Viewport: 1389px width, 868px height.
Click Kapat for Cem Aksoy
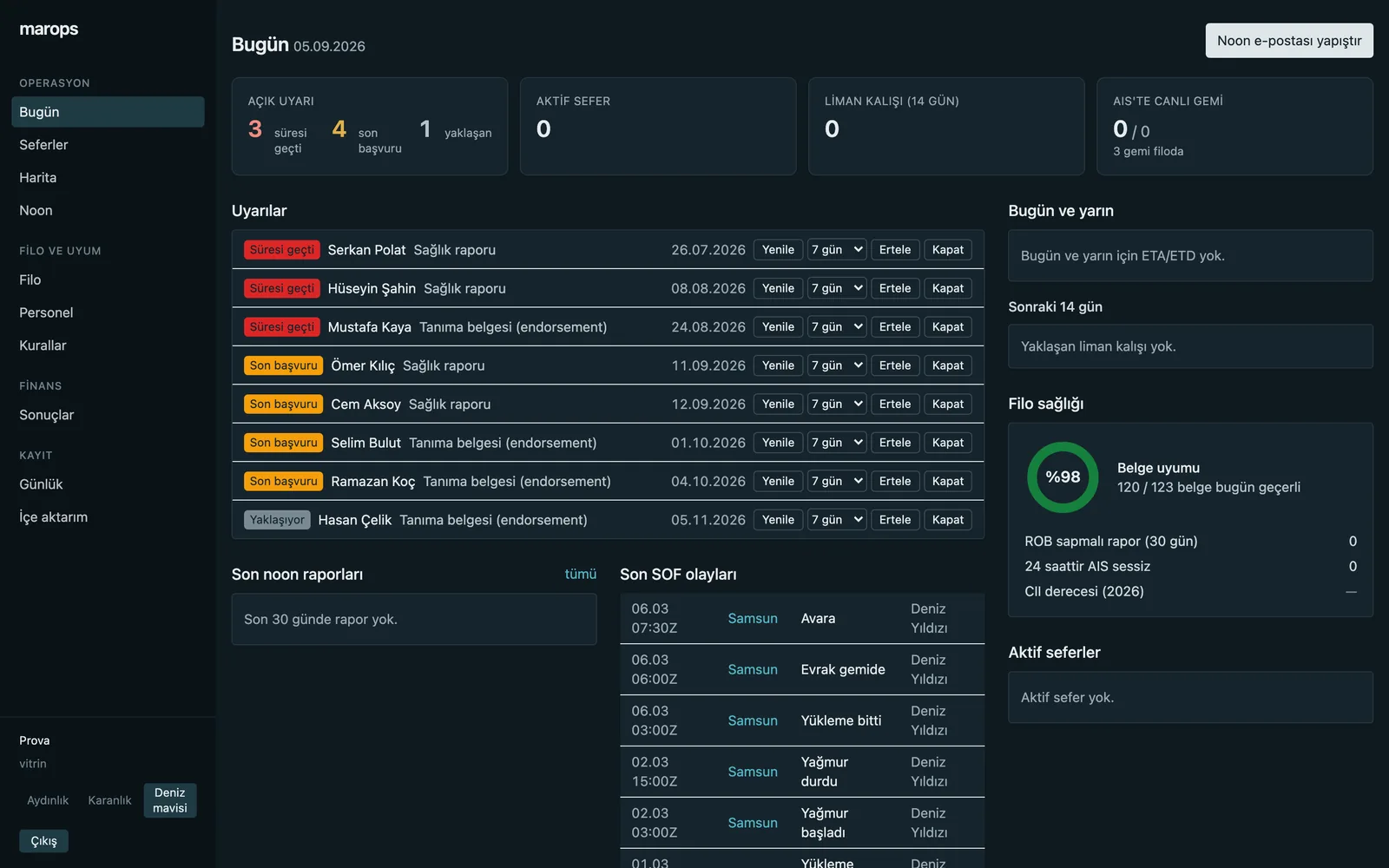(x=948, y=404)
